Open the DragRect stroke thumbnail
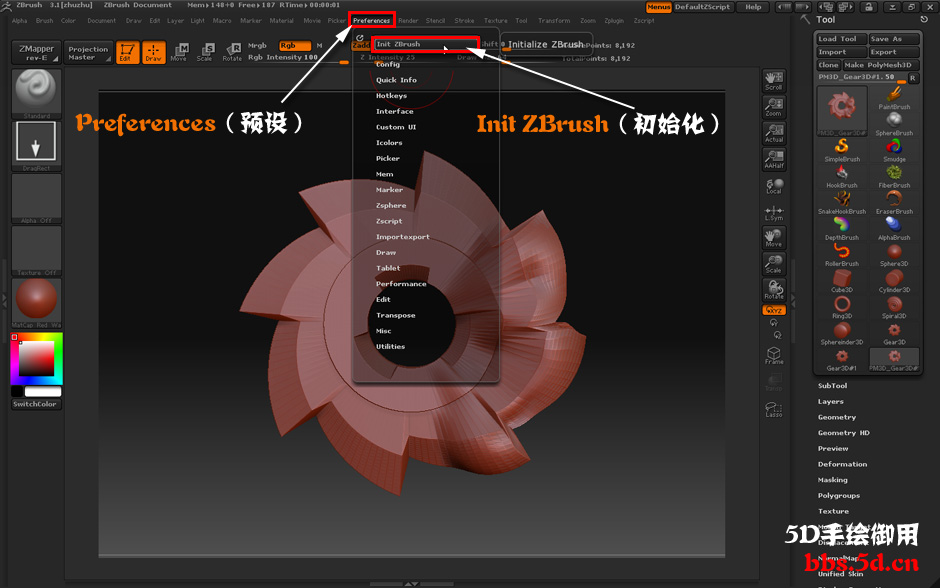This screenshot has height=588, width=940. tap(37, 146)
